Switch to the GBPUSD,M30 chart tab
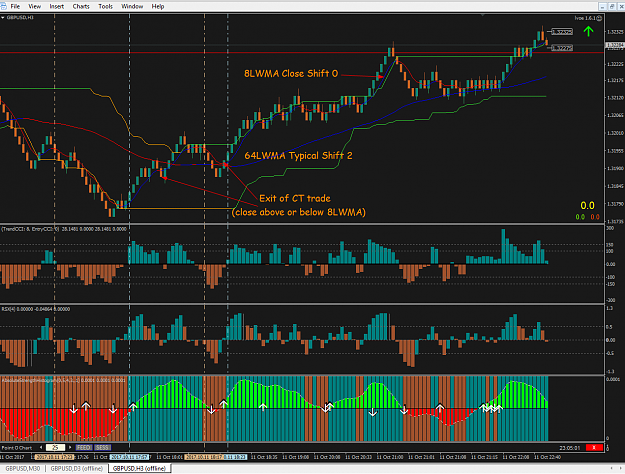625x474 pixels. pyautogui.click(x=23, y=468)
